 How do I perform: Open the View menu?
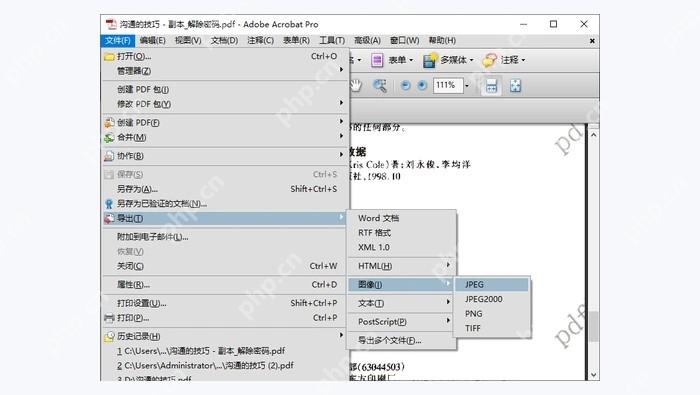(x=188, y=41)
